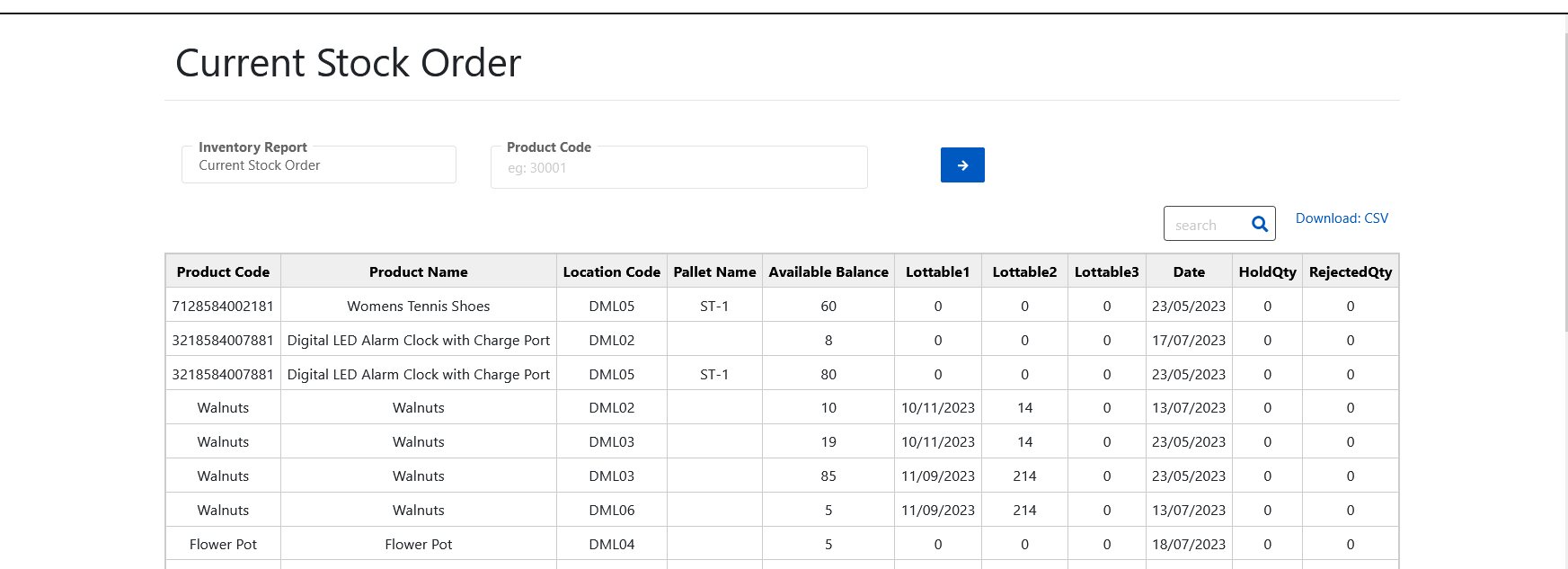This screenshot has width=1568, height=569.
Task: Click the Location Code column header
Action: tap(611, 271)
